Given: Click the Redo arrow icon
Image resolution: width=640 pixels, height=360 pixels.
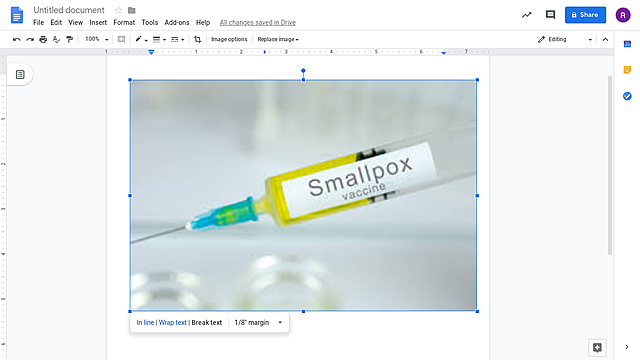Looking at the screenshot, I should point(30,39).
